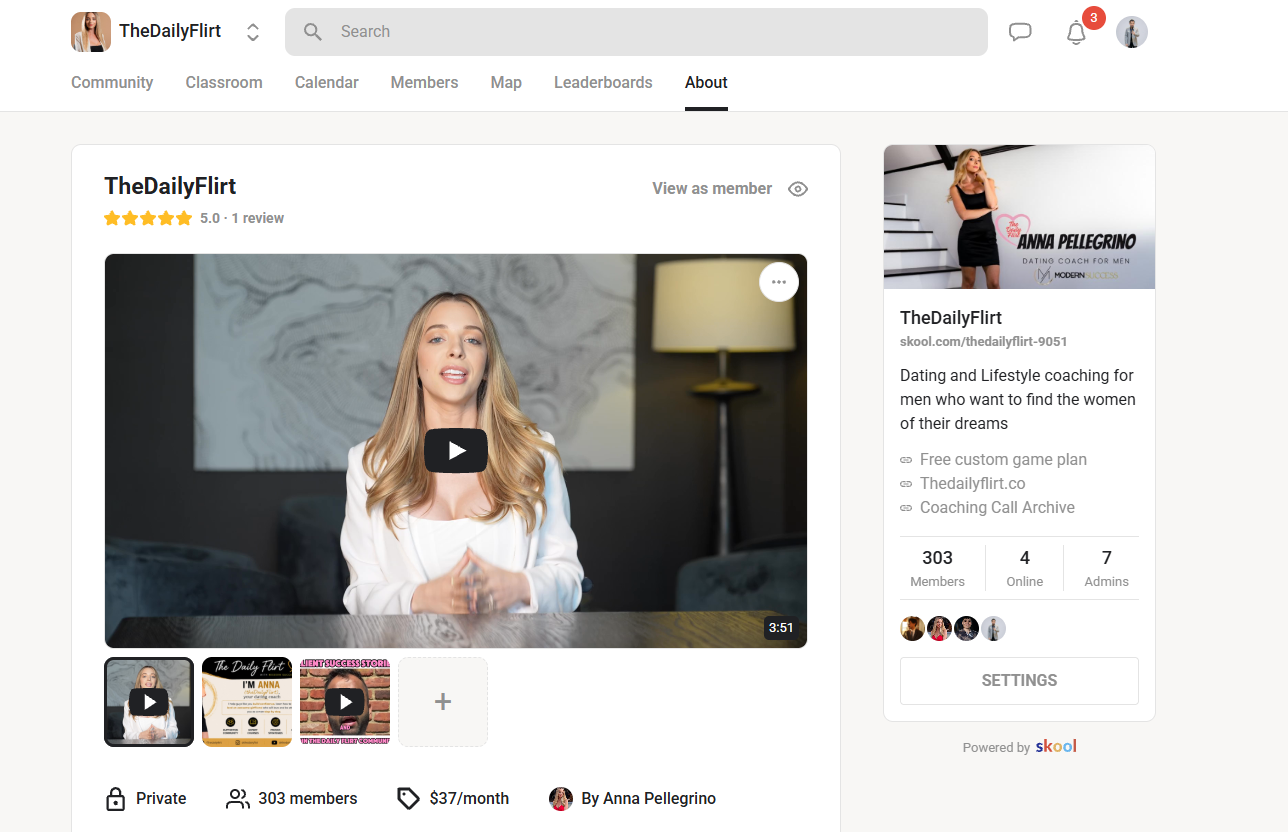This screenshot has width=1288, height=832.
Task: Open the notifications bell
Action: (x=1076, y=32)
